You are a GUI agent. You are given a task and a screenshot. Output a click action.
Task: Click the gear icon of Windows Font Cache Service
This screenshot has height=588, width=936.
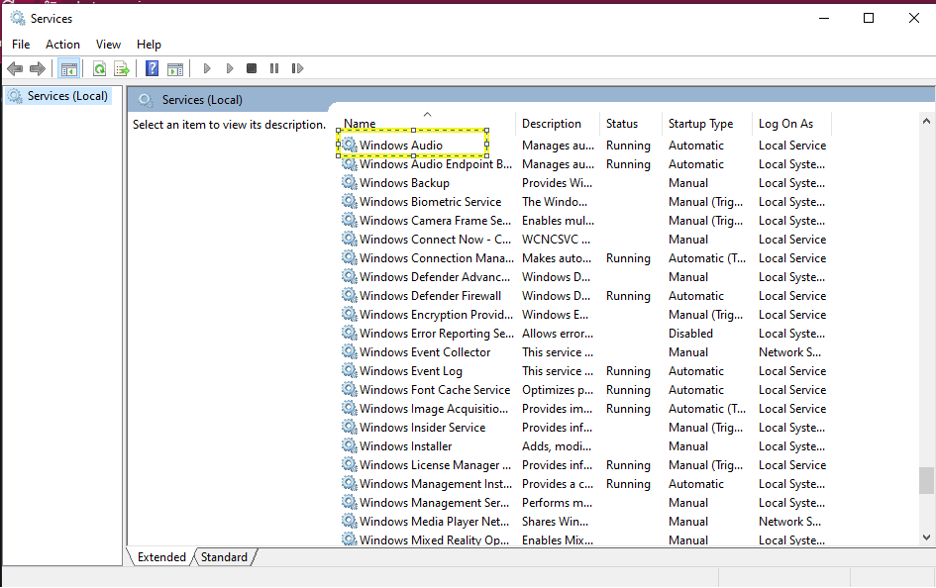point(349,389)
